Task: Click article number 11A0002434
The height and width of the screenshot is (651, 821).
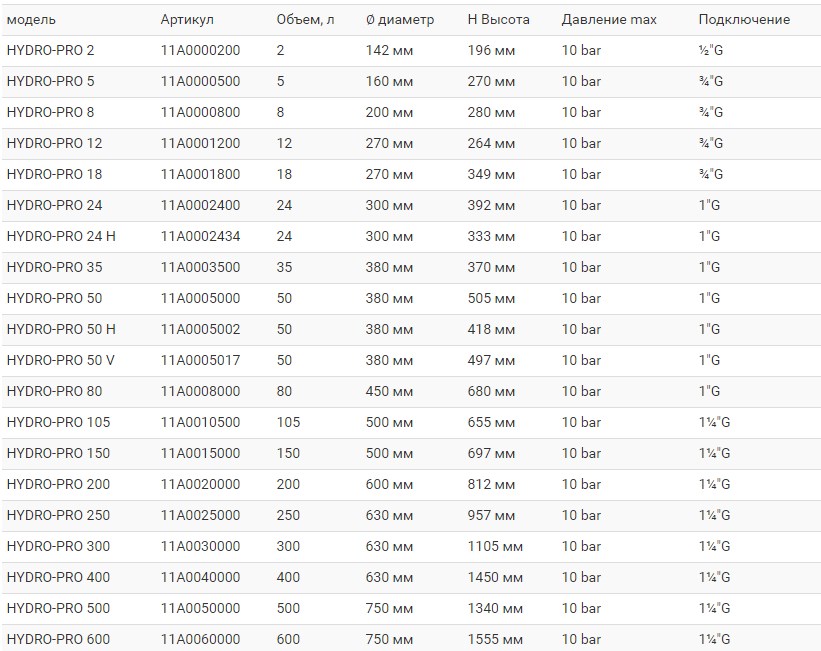Action: click(x=201, y=236)
